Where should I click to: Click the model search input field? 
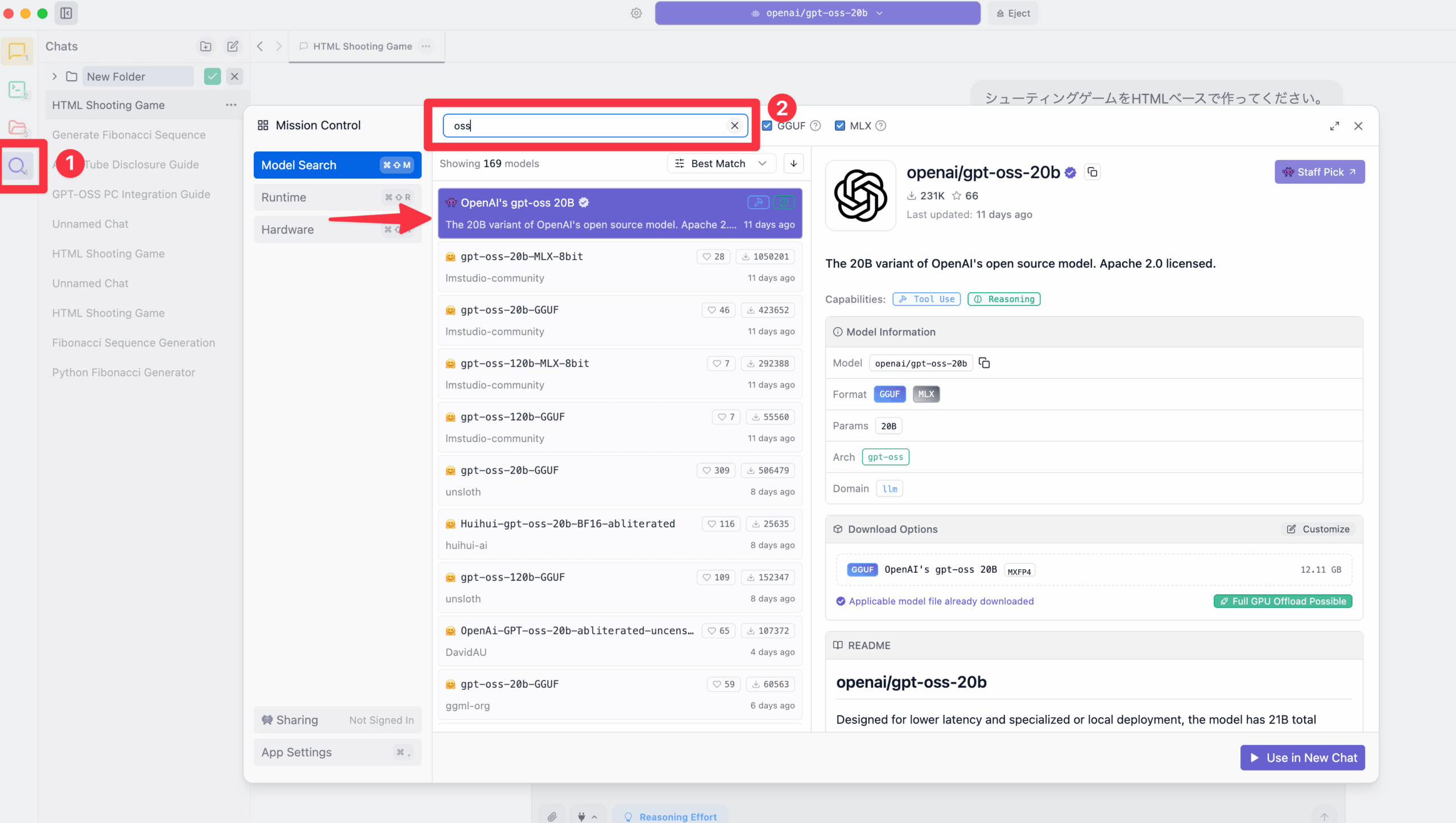[x=586, y=126]
